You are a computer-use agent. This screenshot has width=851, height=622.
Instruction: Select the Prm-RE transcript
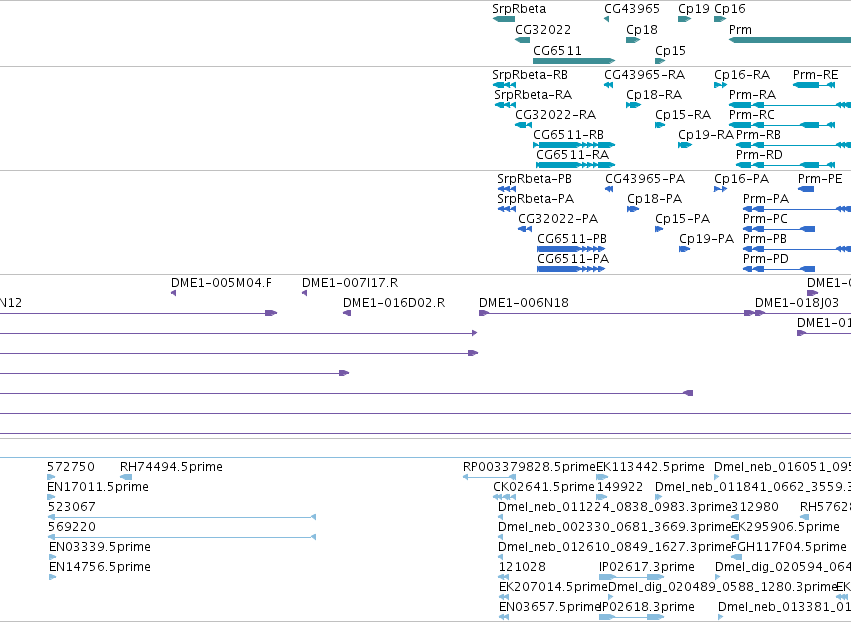pos(814,85)
